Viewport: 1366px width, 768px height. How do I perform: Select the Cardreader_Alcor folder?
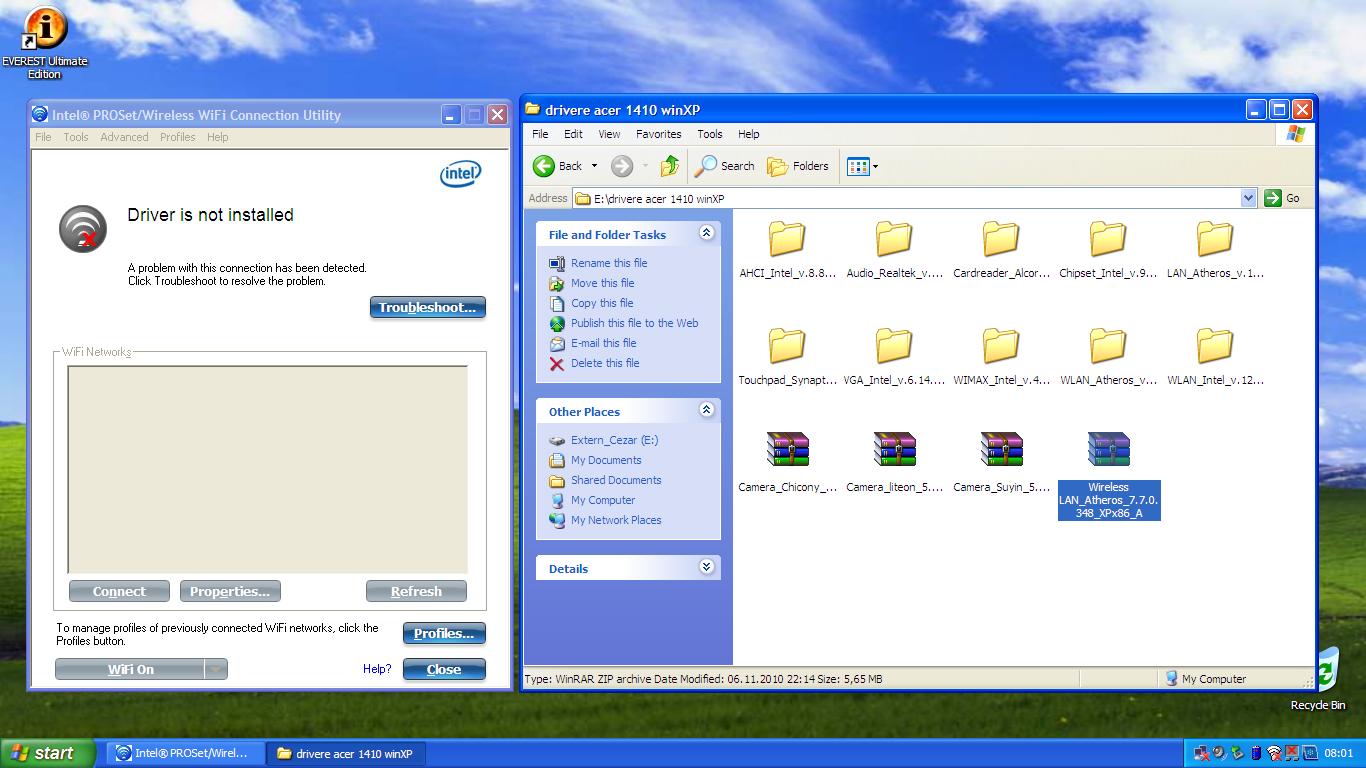coord(1002,249)
